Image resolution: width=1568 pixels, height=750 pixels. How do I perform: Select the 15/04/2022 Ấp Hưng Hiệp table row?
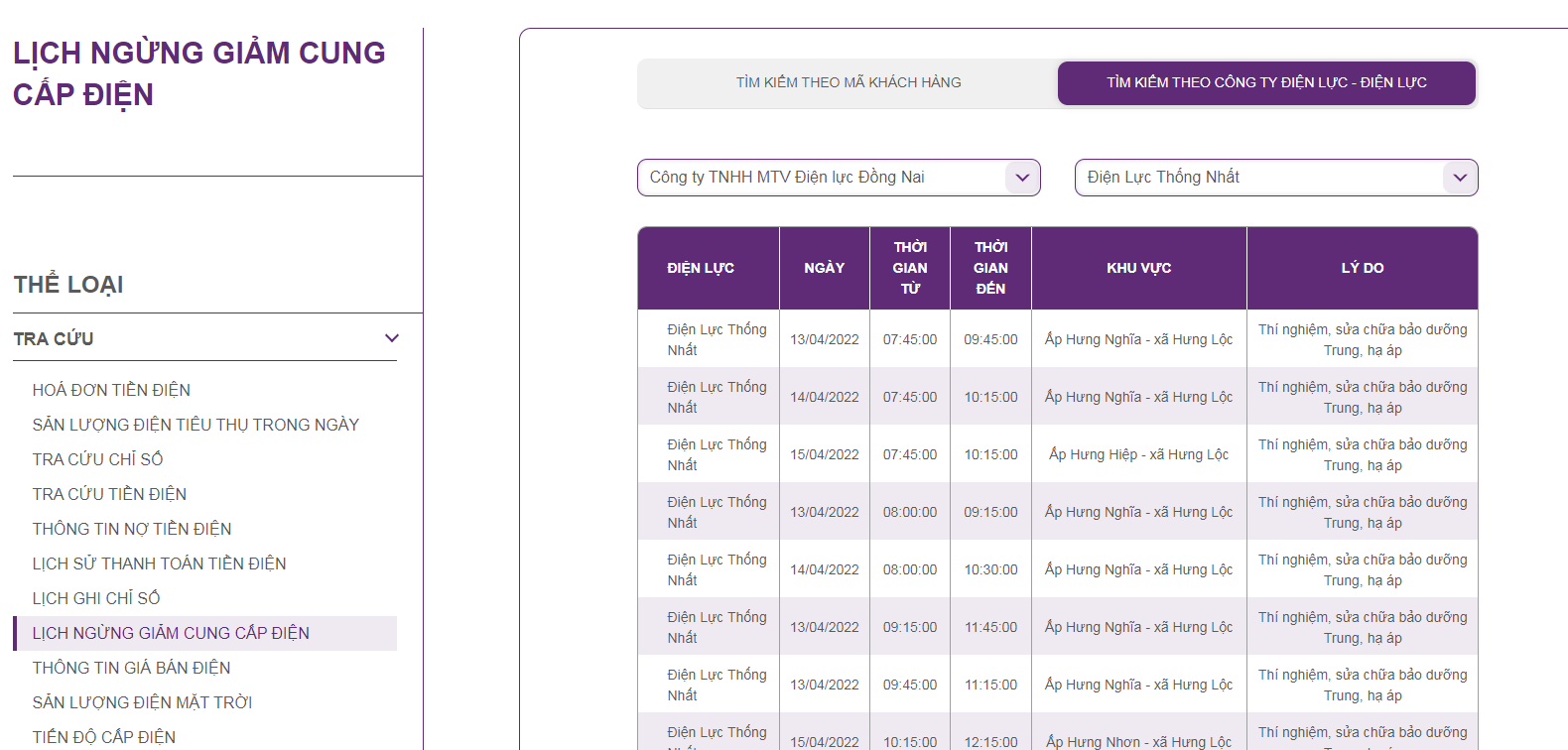1058,454
